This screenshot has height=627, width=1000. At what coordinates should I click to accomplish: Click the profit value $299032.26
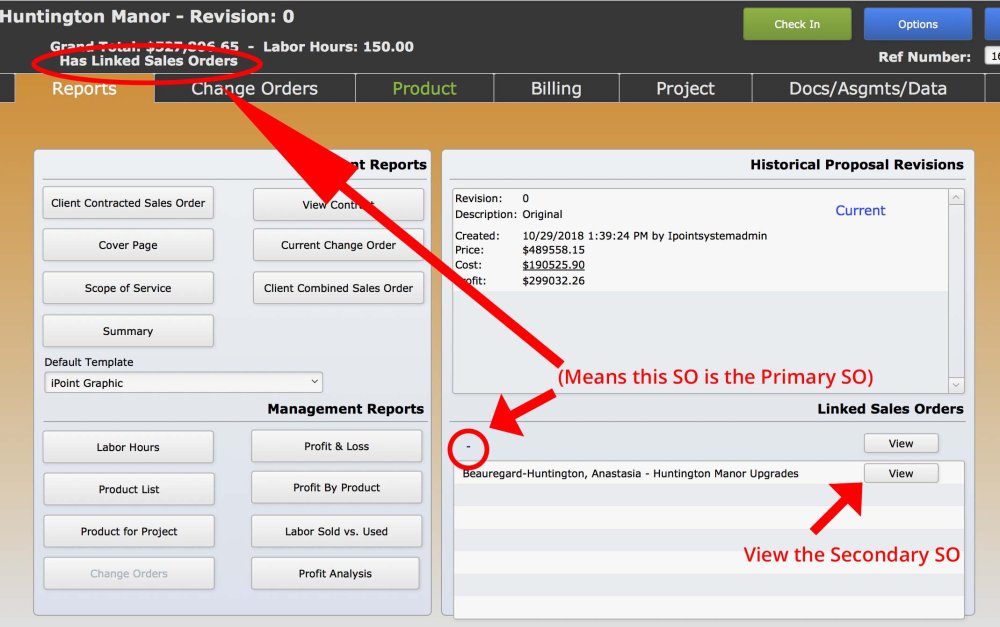point(553,281)
